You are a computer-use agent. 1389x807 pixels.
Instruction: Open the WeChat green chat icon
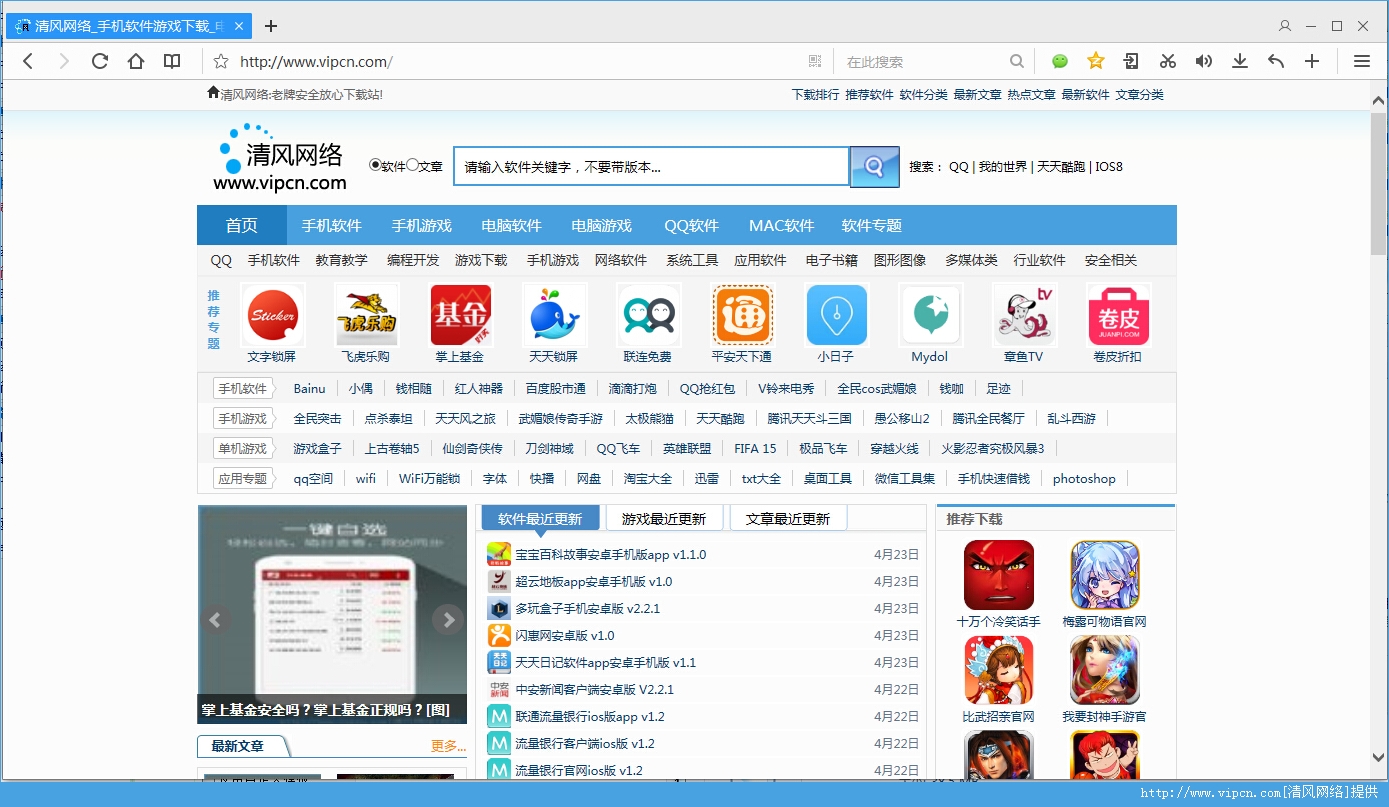[1060, 61]
